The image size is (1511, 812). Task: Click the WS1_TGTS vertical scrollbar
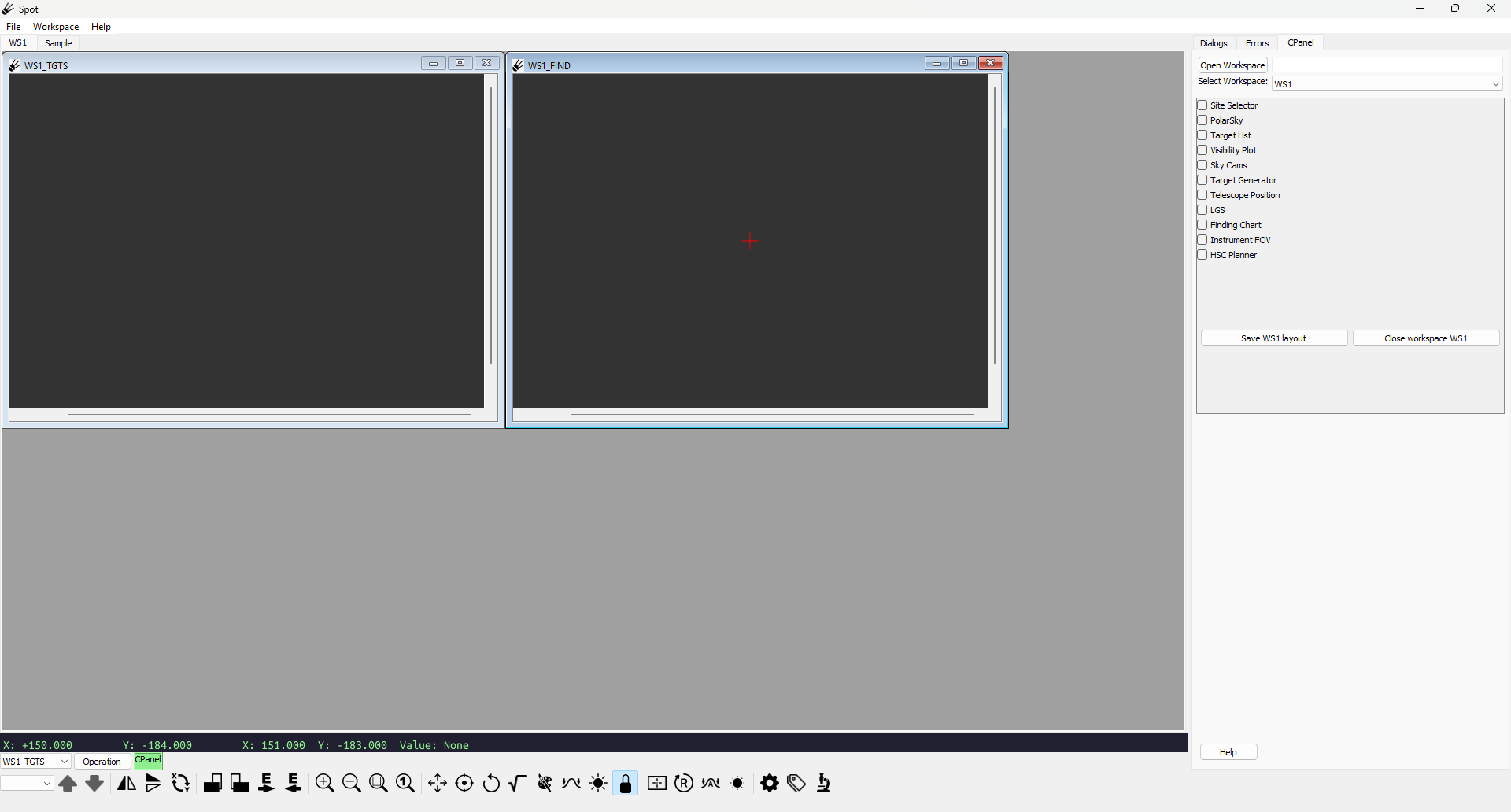click(491, 227)
